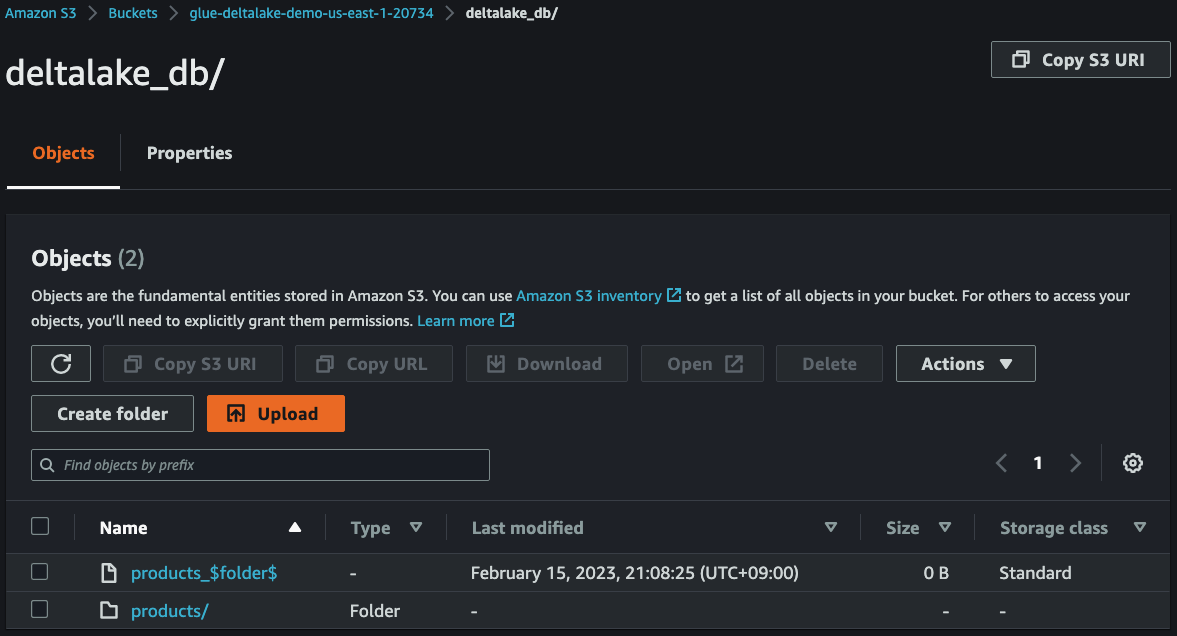
Task: Click toolbar Copy S3 URI button beside refresh
Action: pyautogui.click(x=193, y=363)
